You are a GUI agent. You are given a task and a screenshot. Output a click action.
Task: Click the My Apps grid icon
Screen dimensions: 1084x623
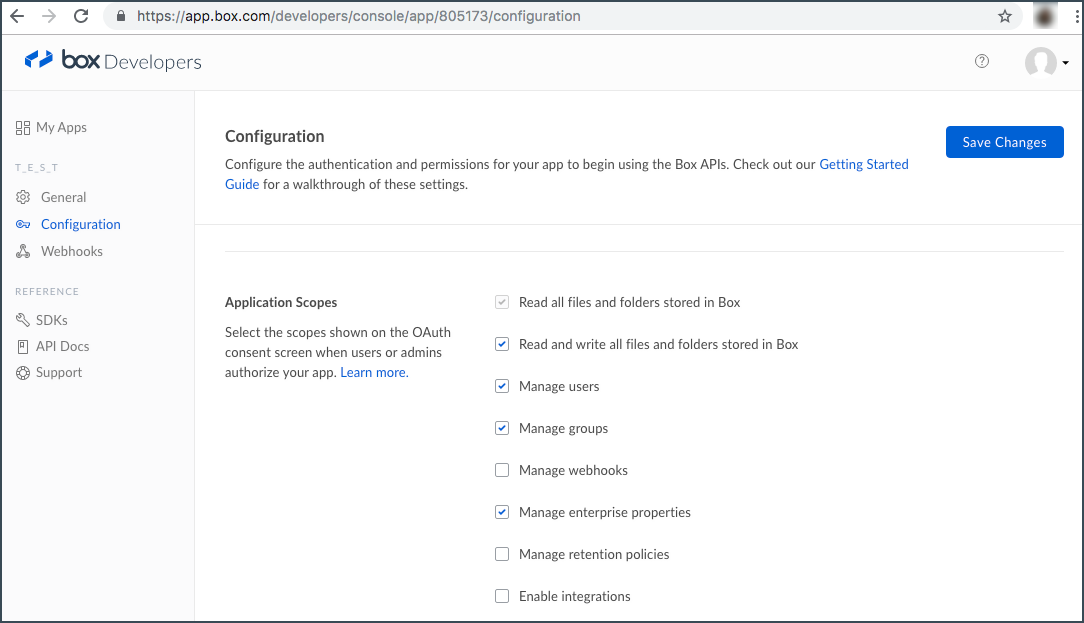coord(23,128)
